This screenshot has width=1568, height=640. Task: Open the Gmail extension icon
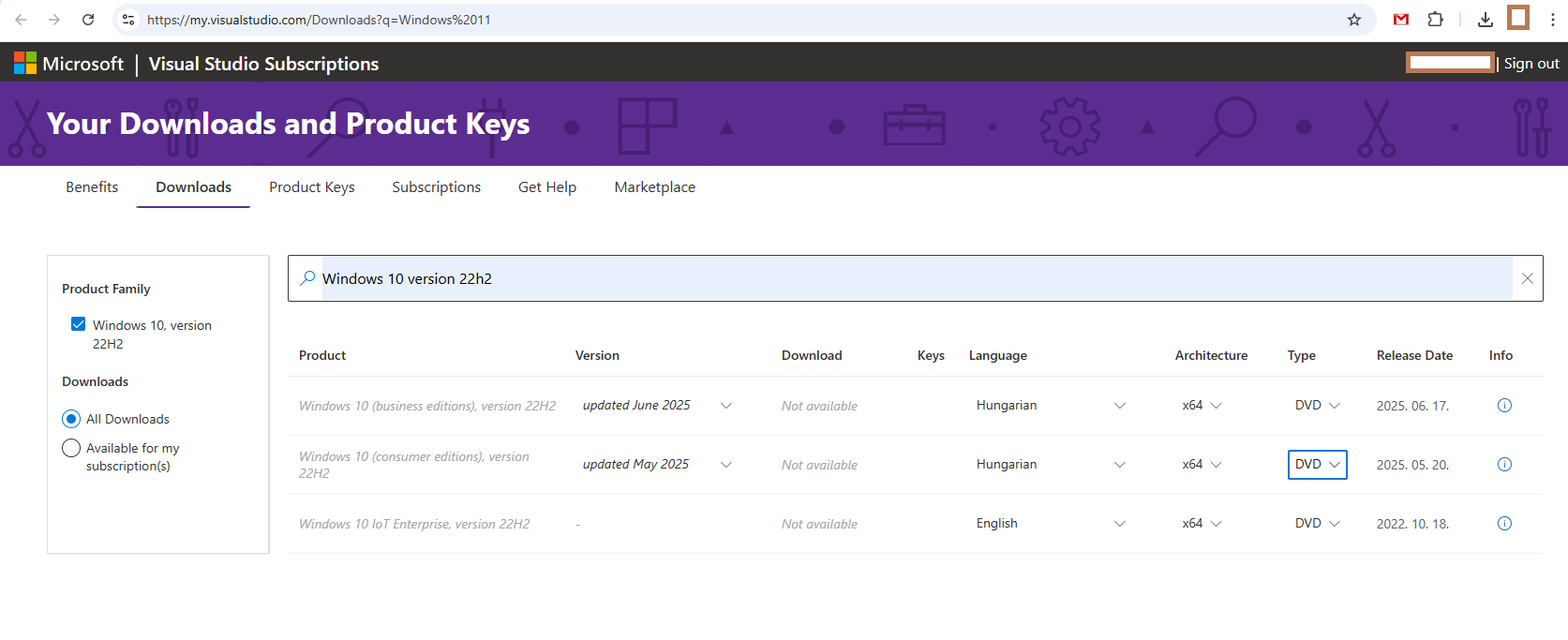[1401, 20]
